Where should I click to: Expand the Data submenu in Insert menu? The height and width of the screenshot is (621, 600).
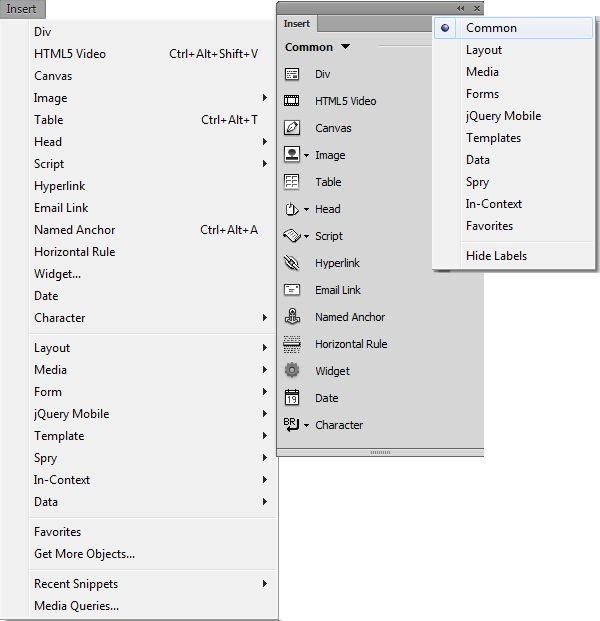tap(265, 501)
